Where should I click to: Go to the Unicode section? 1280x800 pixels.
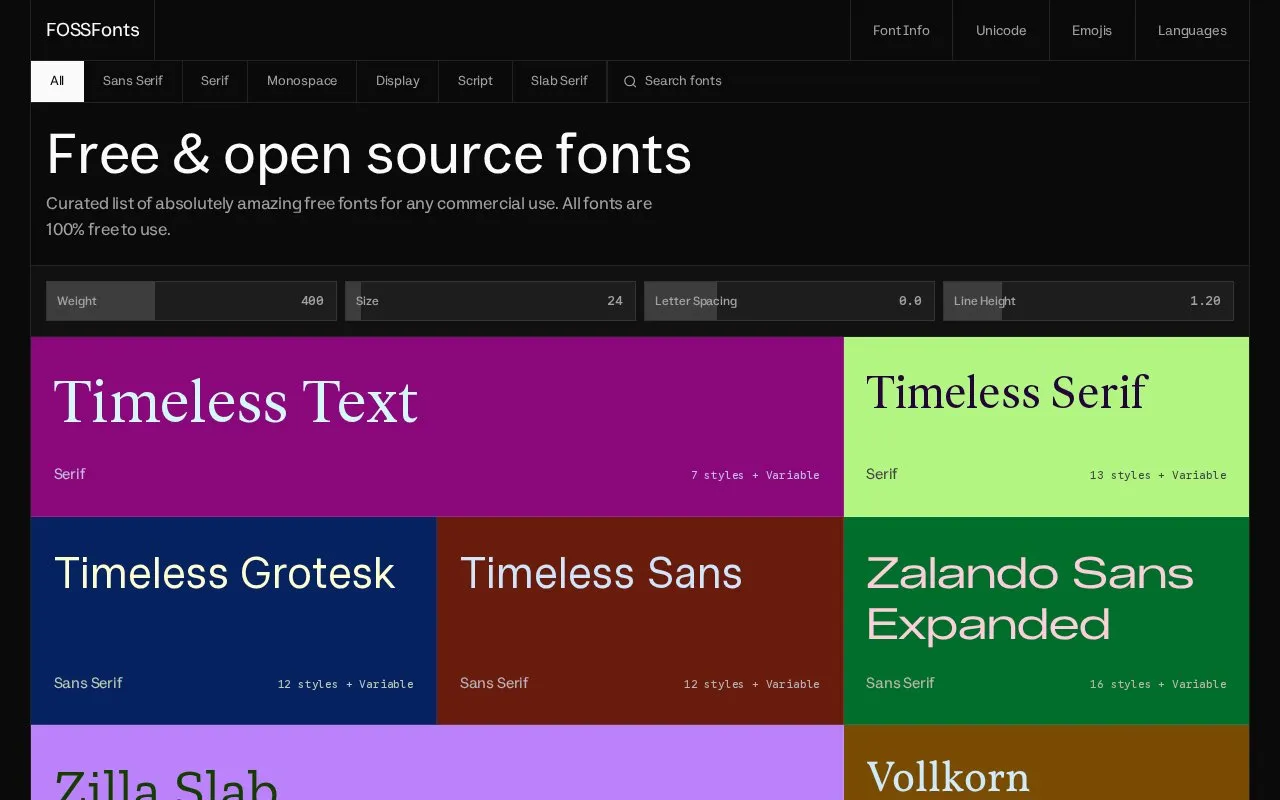click(1001, 30)
